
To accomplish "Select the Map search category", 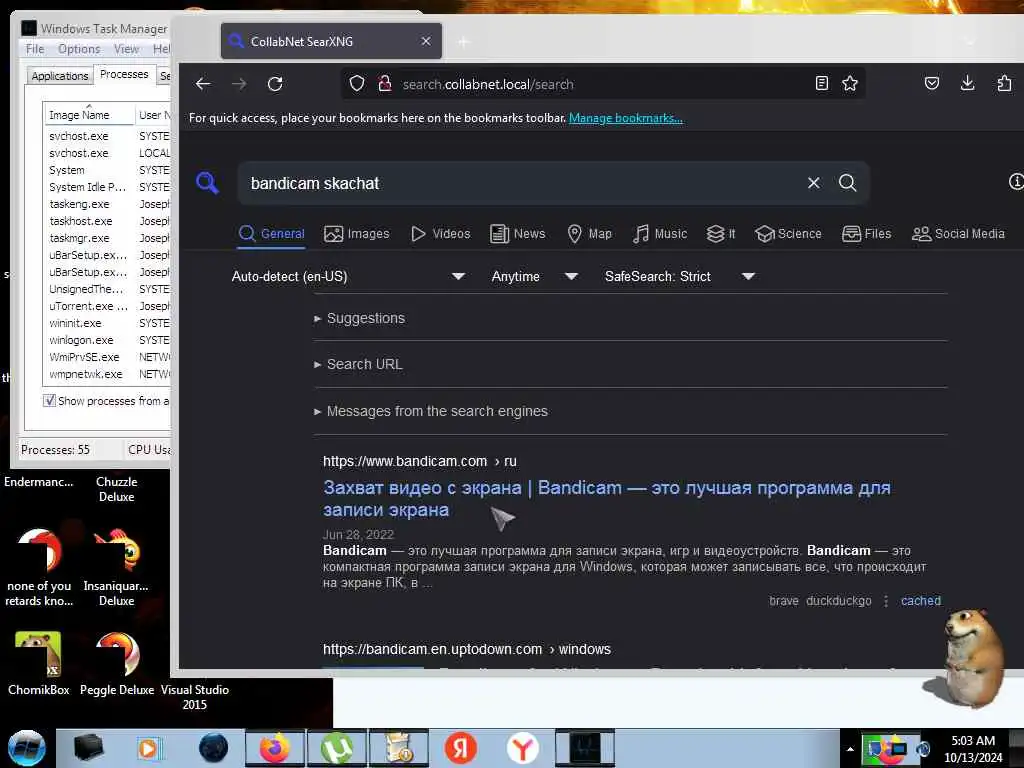I will (590, 234).
